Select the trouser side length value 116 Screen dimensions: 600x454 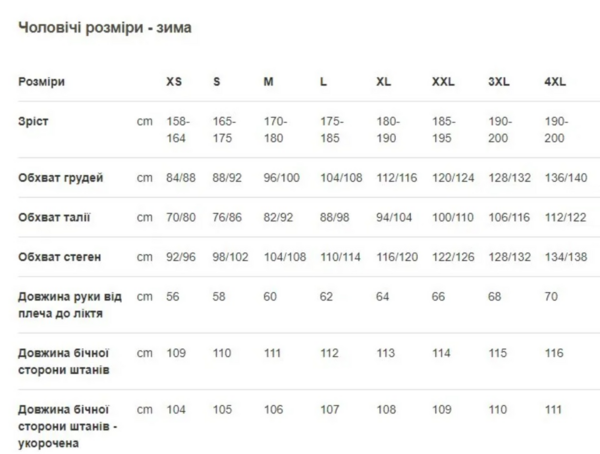coord(554,353)
